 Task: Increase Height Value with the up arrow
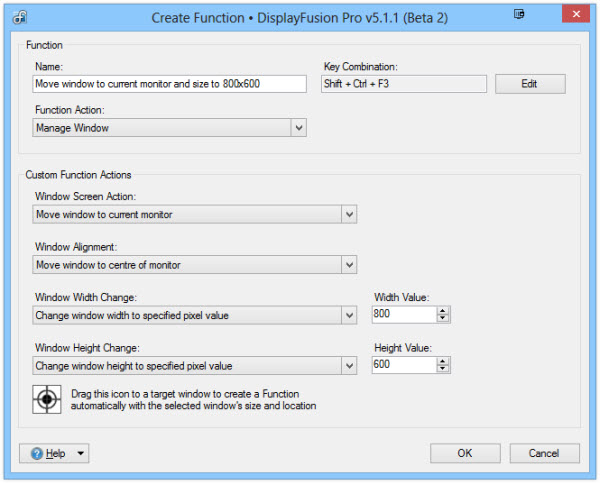coord(443,361)
